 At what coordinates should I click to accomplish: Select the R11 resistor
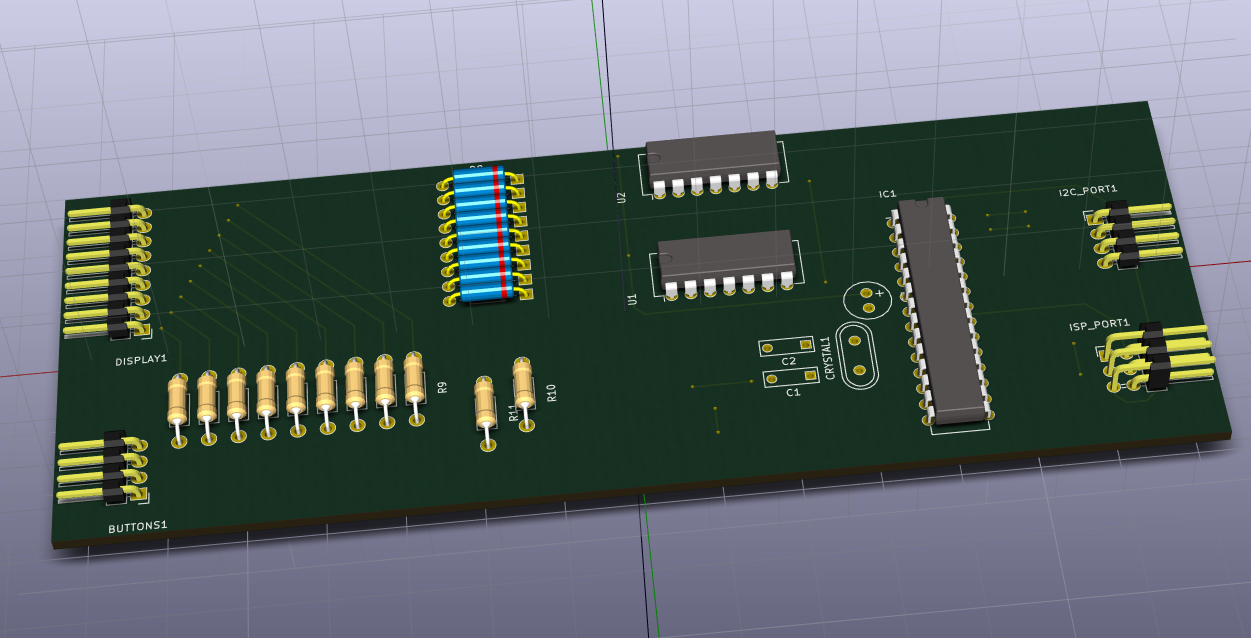(x=485, y=406)
